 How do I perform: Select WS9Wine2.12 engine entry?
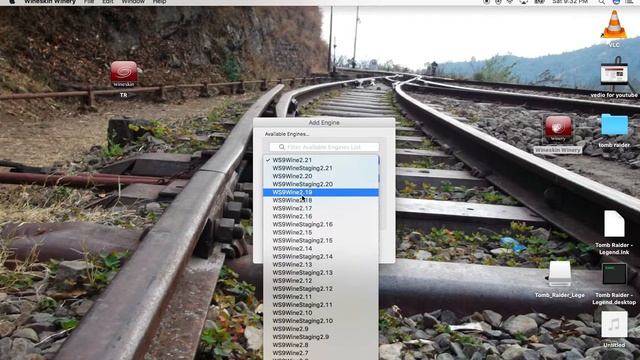[321, 281]
